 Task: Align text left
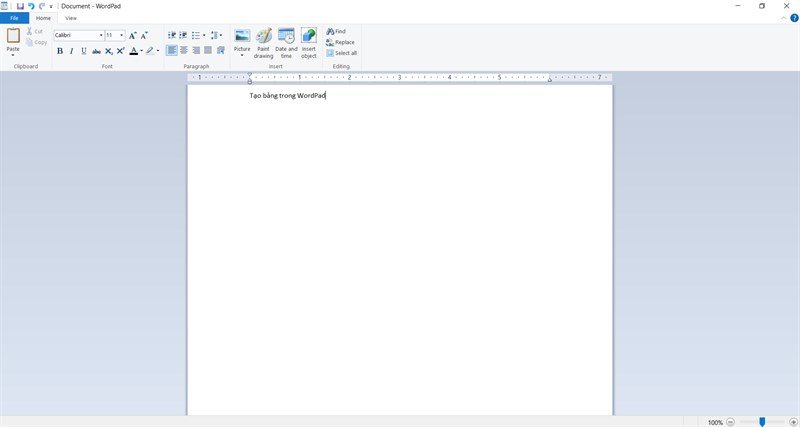tap(171, 50)
